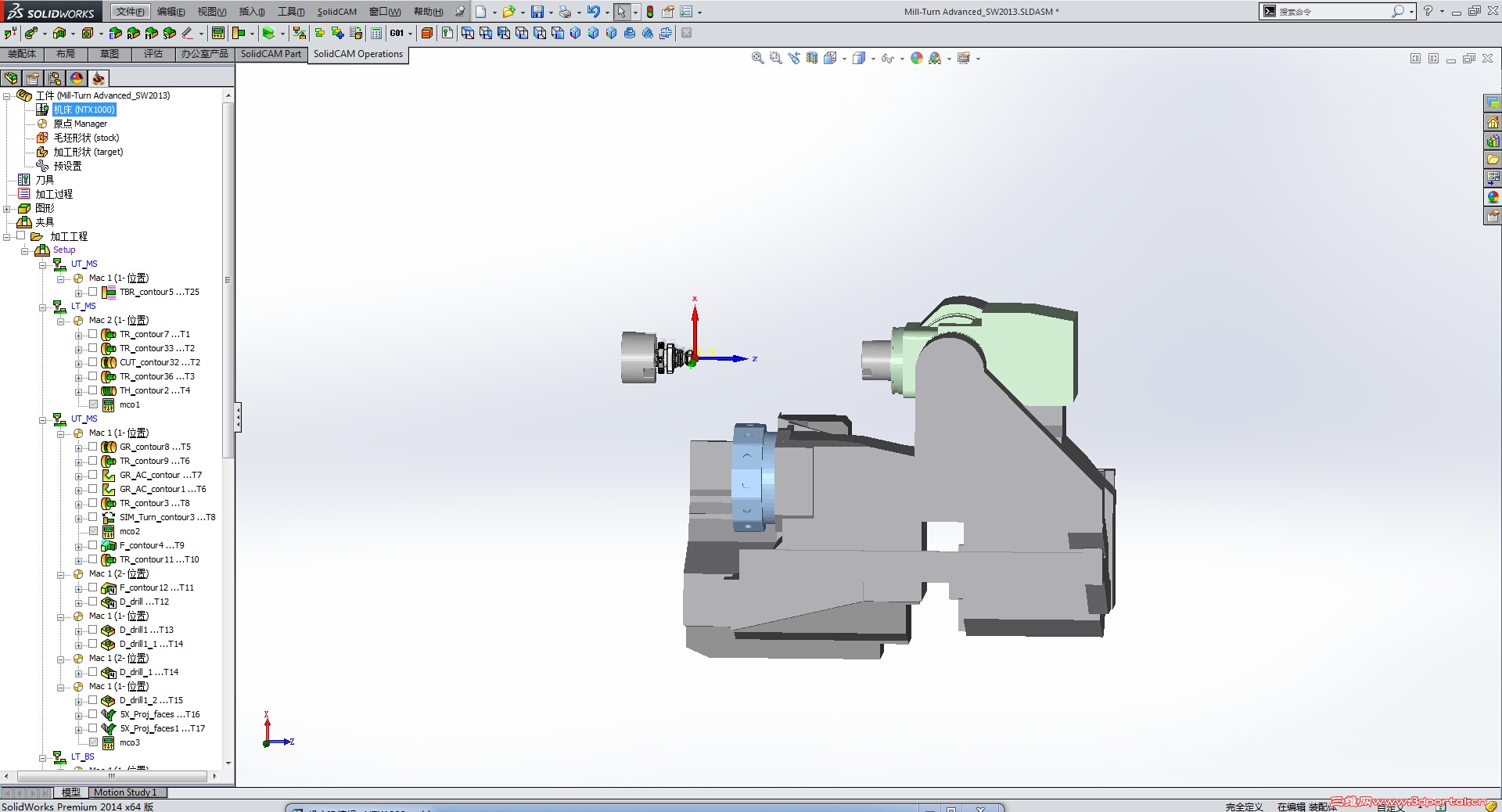Screen dimensions: 1502x812
Task: Click the Zoom to Area icon
Action: [775, 58]
